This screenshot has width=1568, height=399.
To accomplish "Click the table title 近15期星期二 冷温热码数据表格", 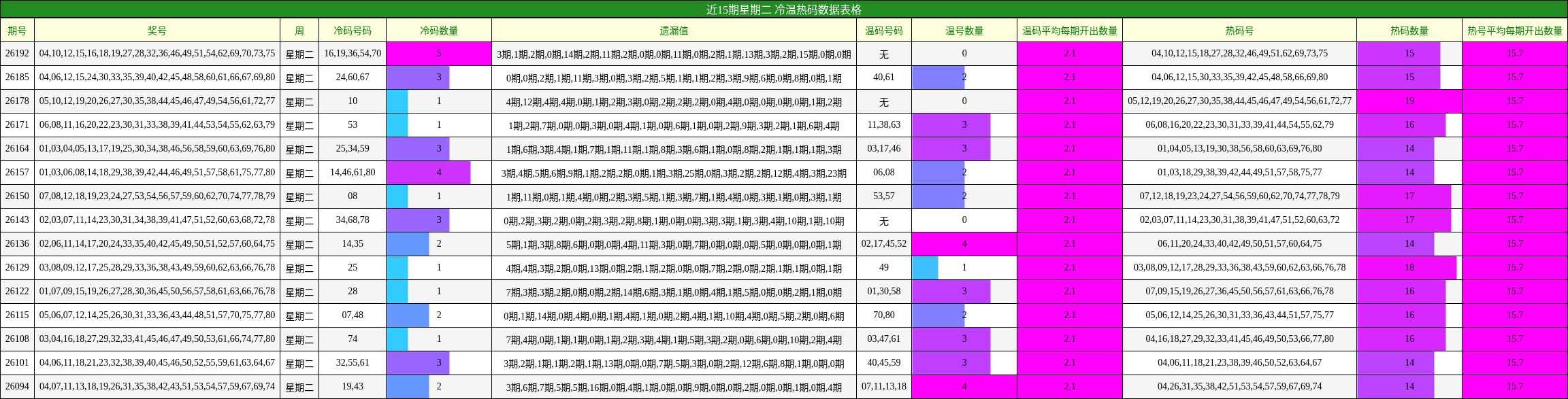I will (x=783, y=10).
